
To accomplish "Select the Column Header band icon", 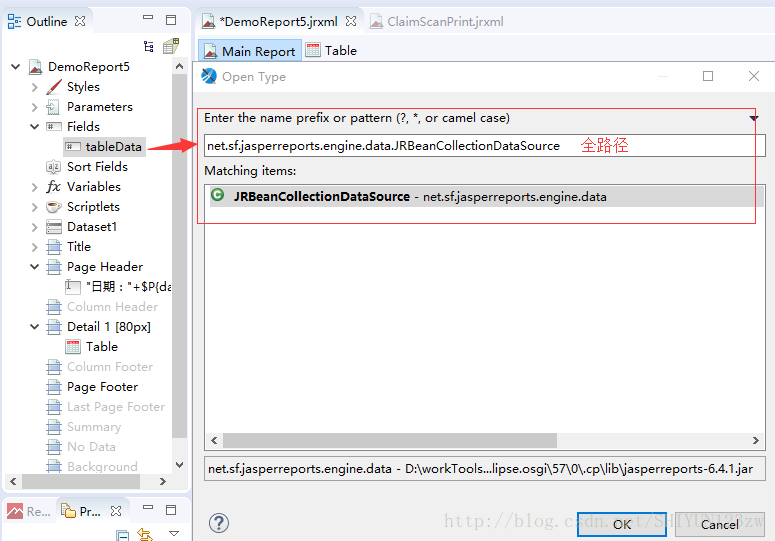I will 54,307.
